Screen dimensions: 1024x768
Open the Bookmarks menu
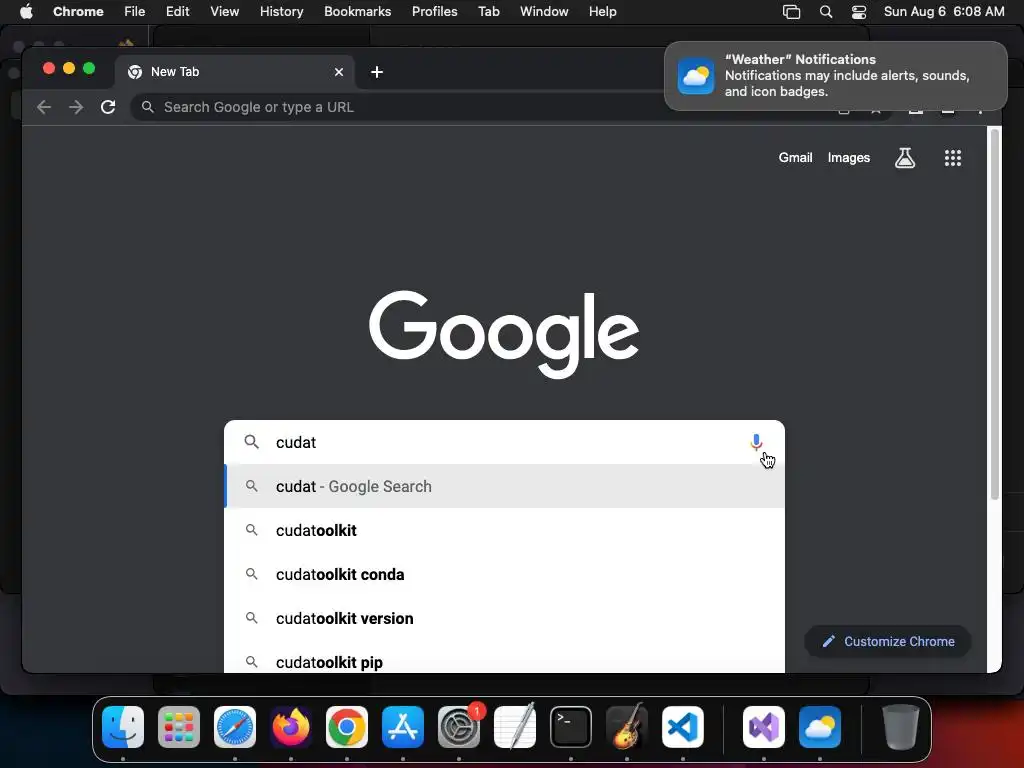point(357,12)
